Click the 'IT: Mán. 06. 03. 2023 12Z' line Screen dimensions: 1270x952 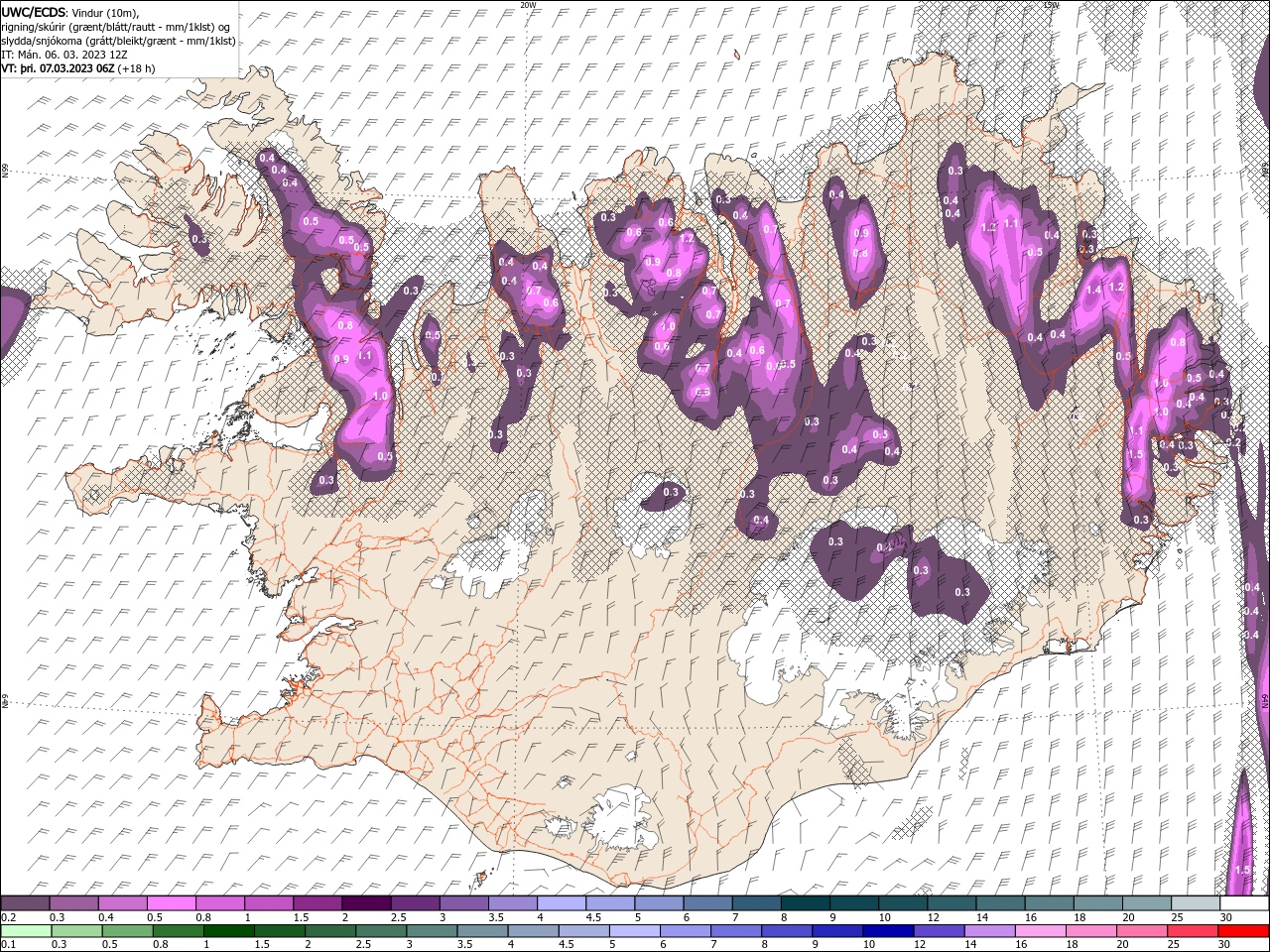click(64, 55)
